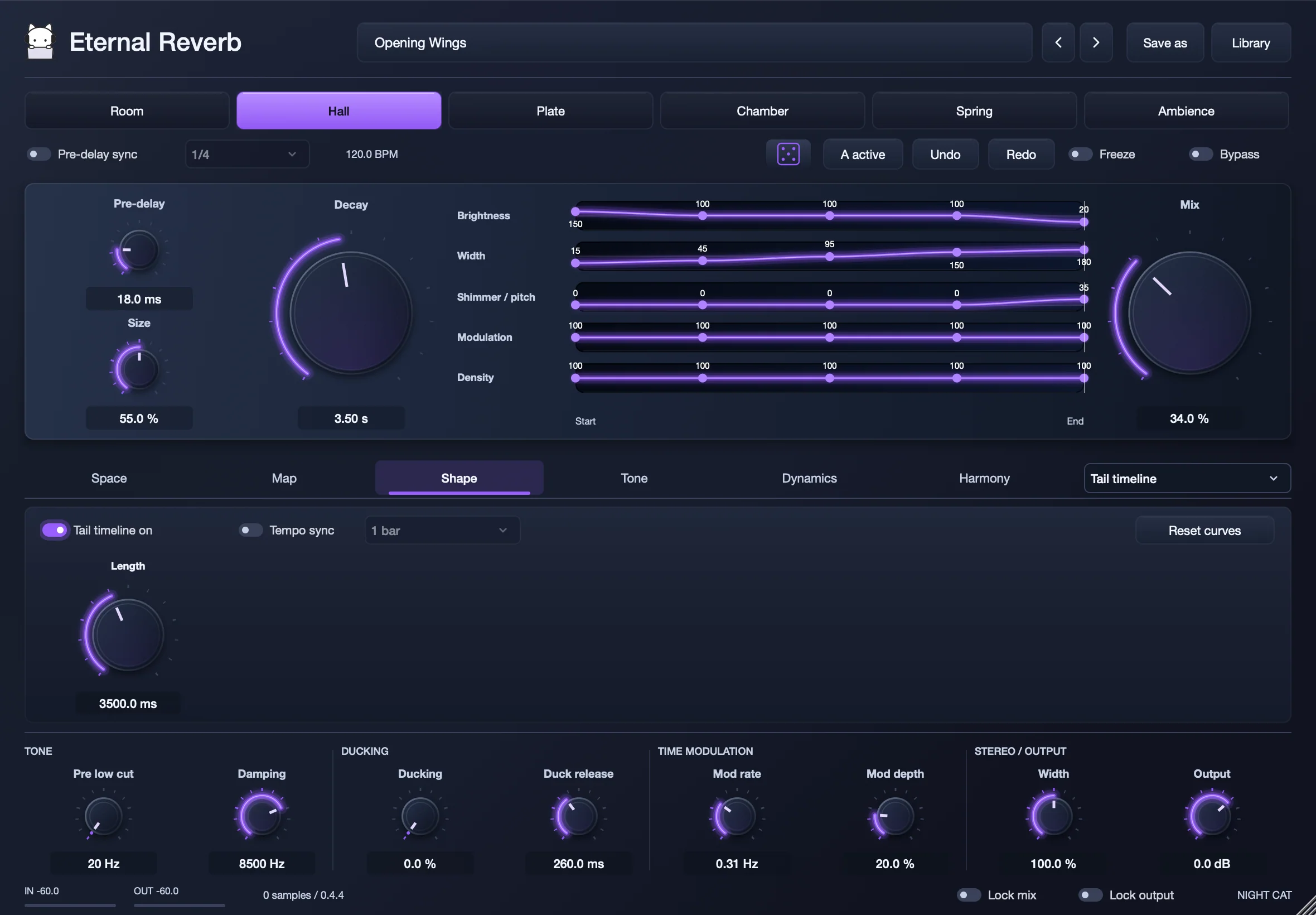This screenshot has width=1316, height=915.
Task: Switch to the Map tab
Action: tap(284, 478)
